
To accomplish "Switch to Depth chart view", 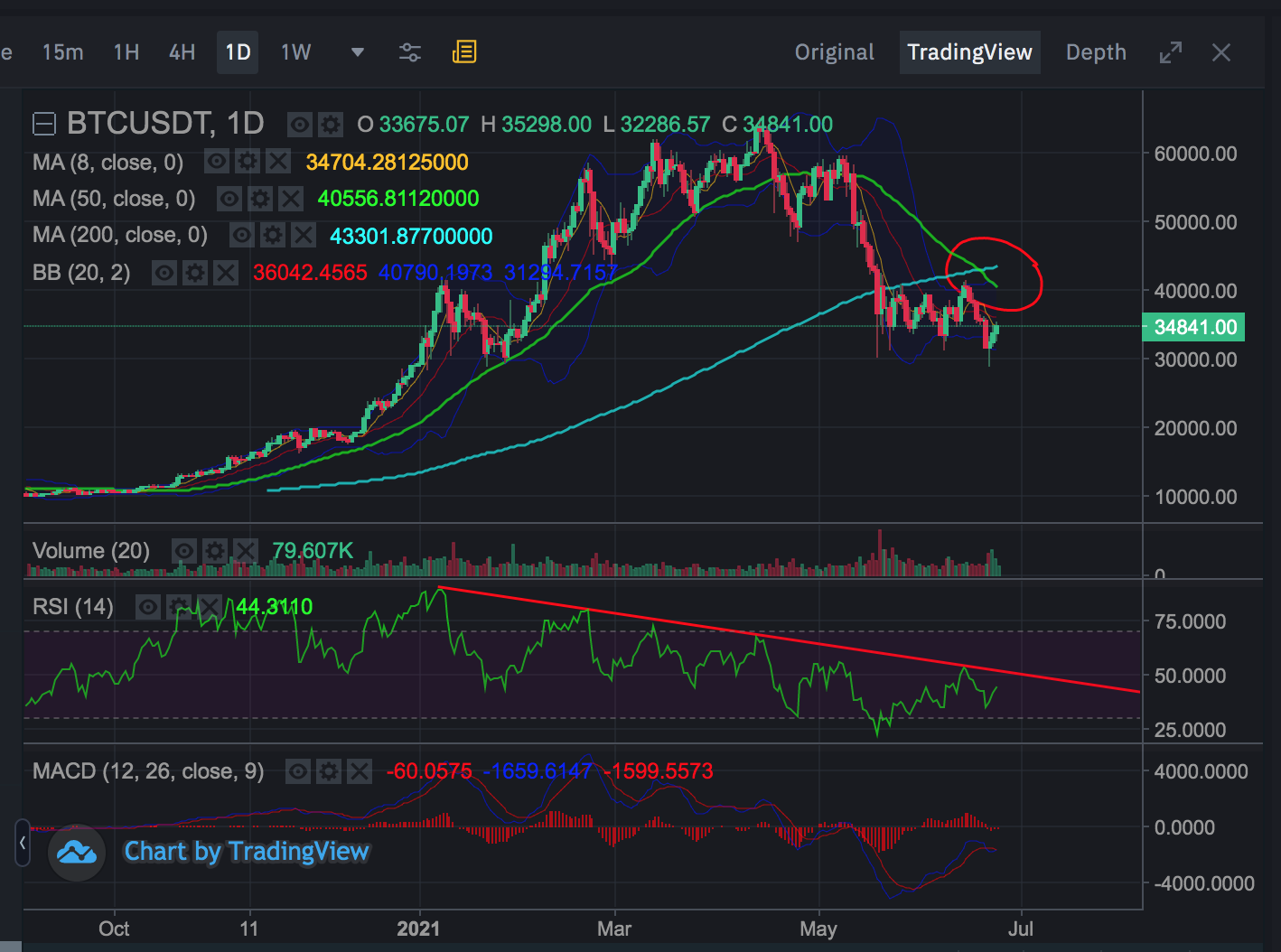I will point(1096,52).
